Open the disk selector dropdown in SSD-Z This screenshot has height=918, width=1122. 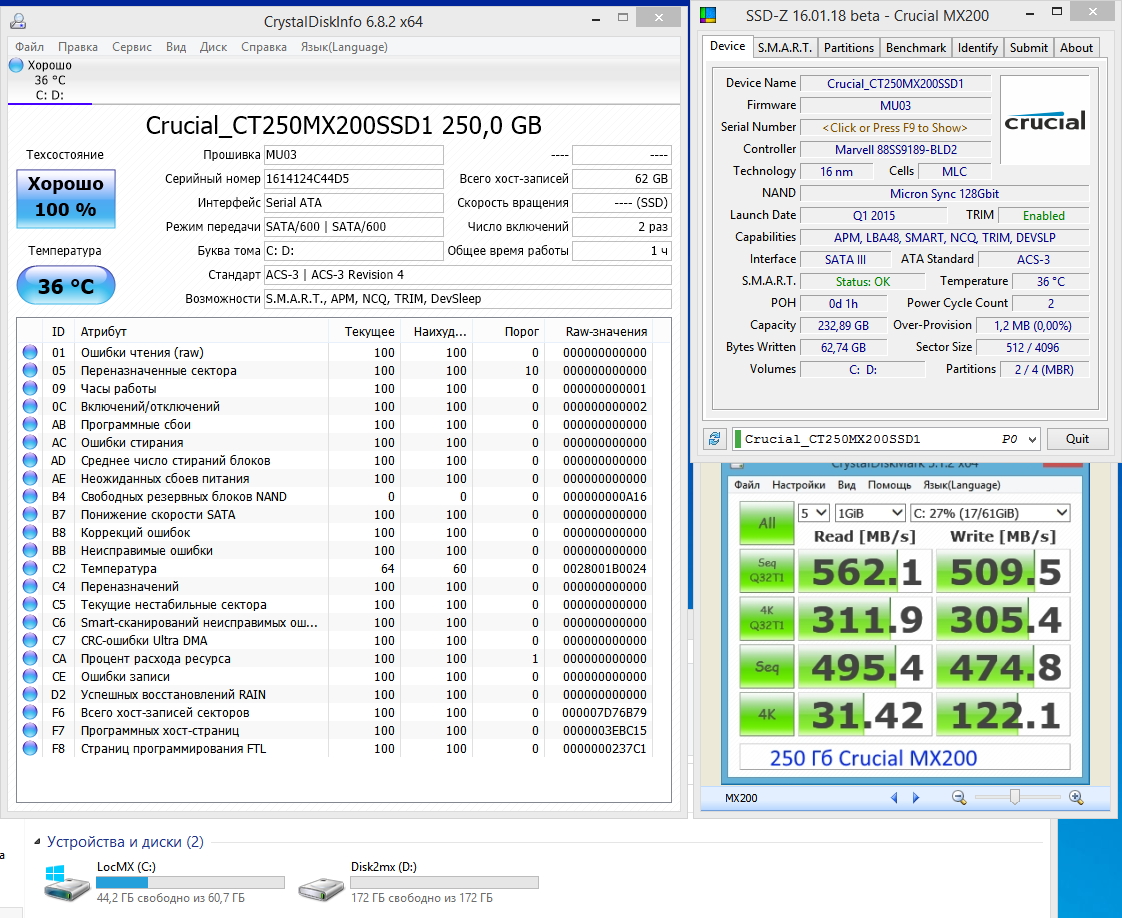1032,439
